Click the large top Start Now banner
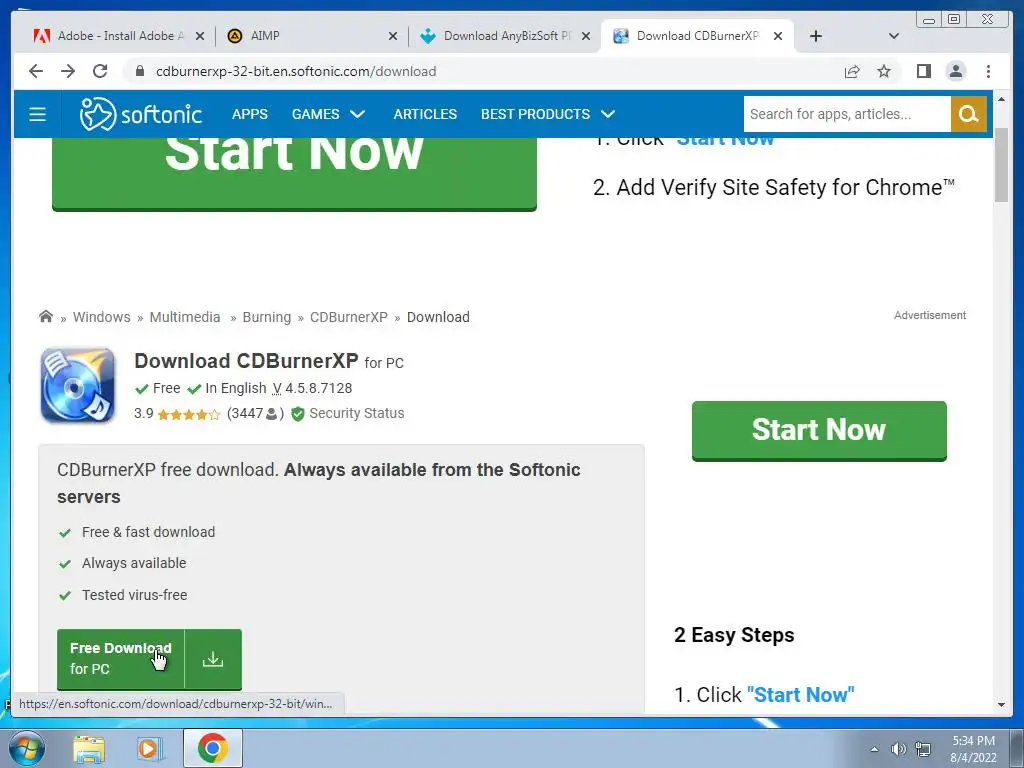1024x768 pixels. 294,173
